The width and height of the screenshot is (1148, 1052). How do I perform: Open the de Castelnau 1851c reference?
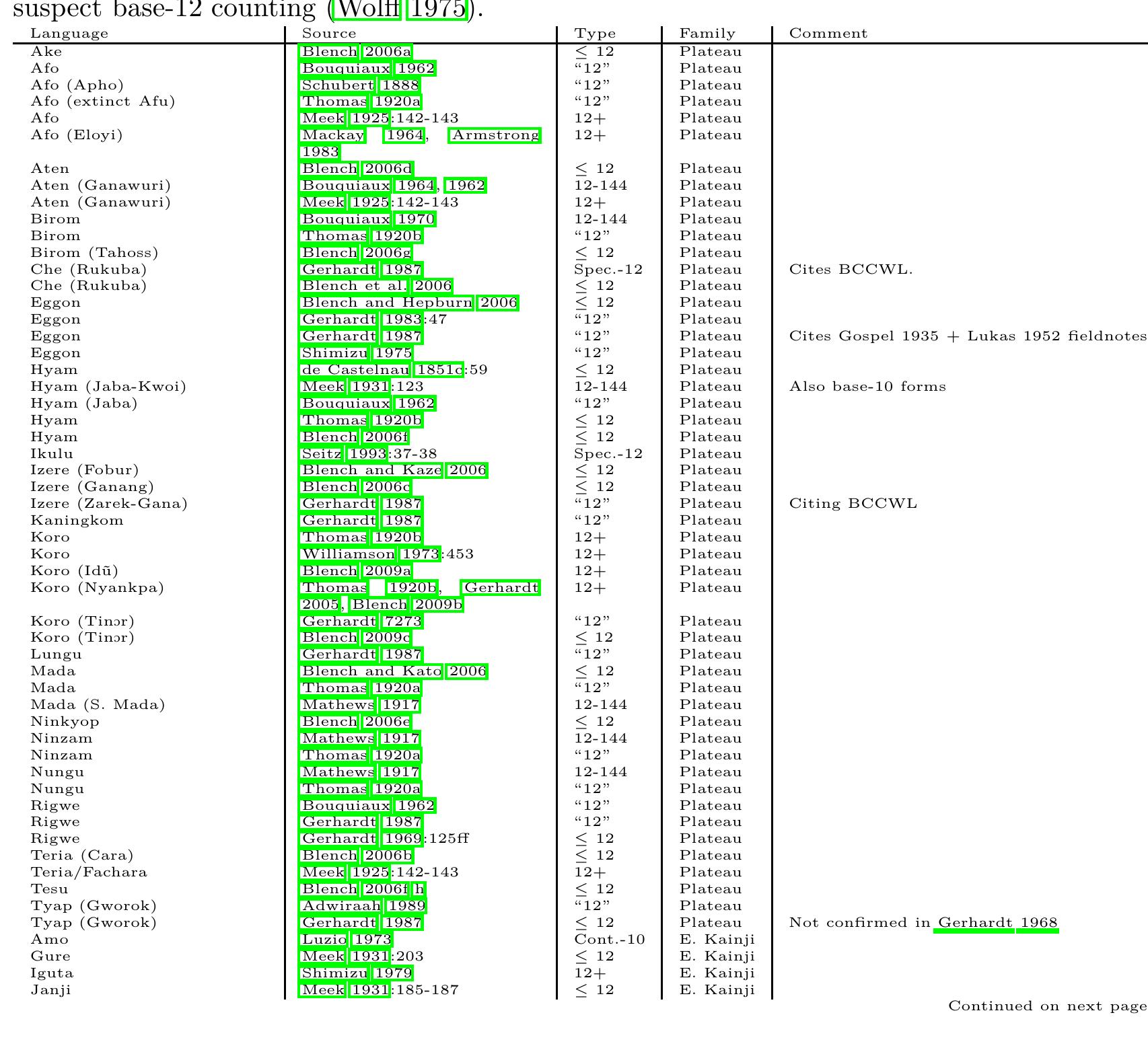click(x=382, y=370)
